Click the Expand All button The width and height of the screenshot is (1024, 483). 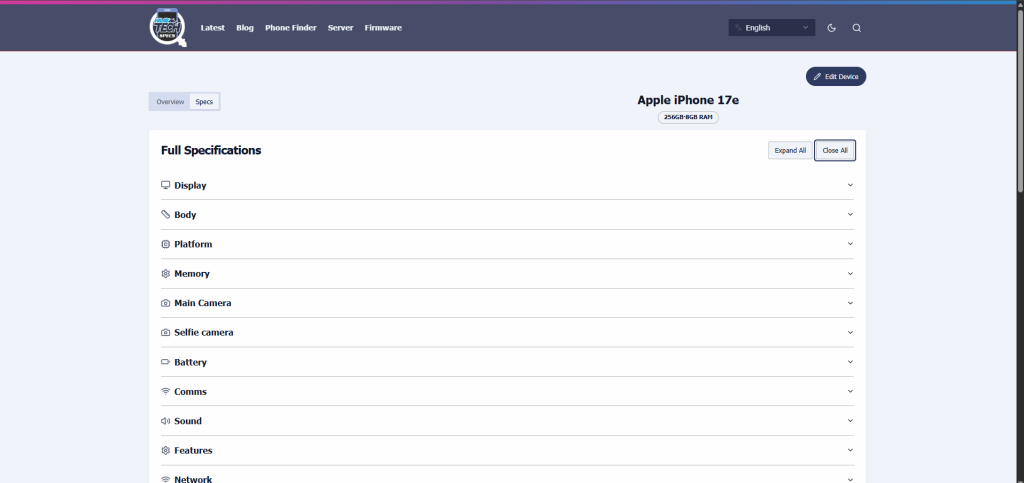click(790, 150)
